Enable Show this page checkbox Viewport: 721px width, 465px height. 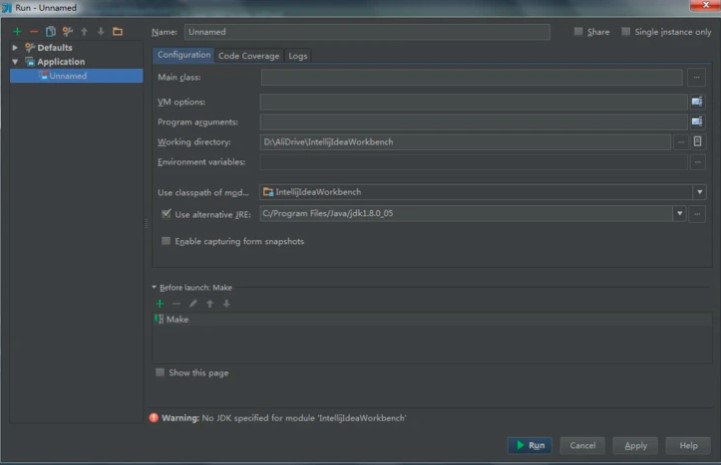click(160, 373)
